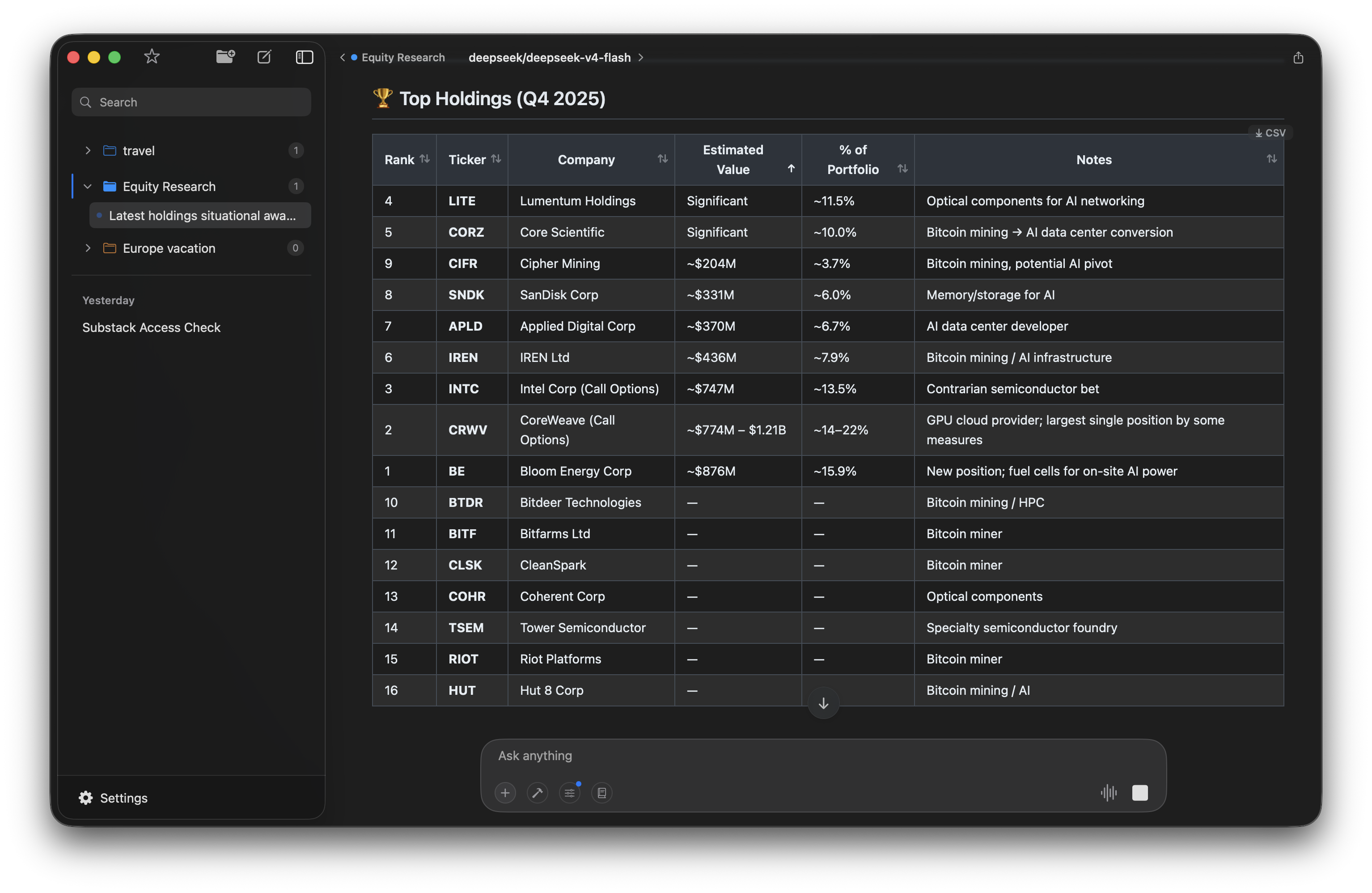Click the Top Holdings (Q4 2025) heading
This screenshot has height=893, width=1372.
(502, 98)
